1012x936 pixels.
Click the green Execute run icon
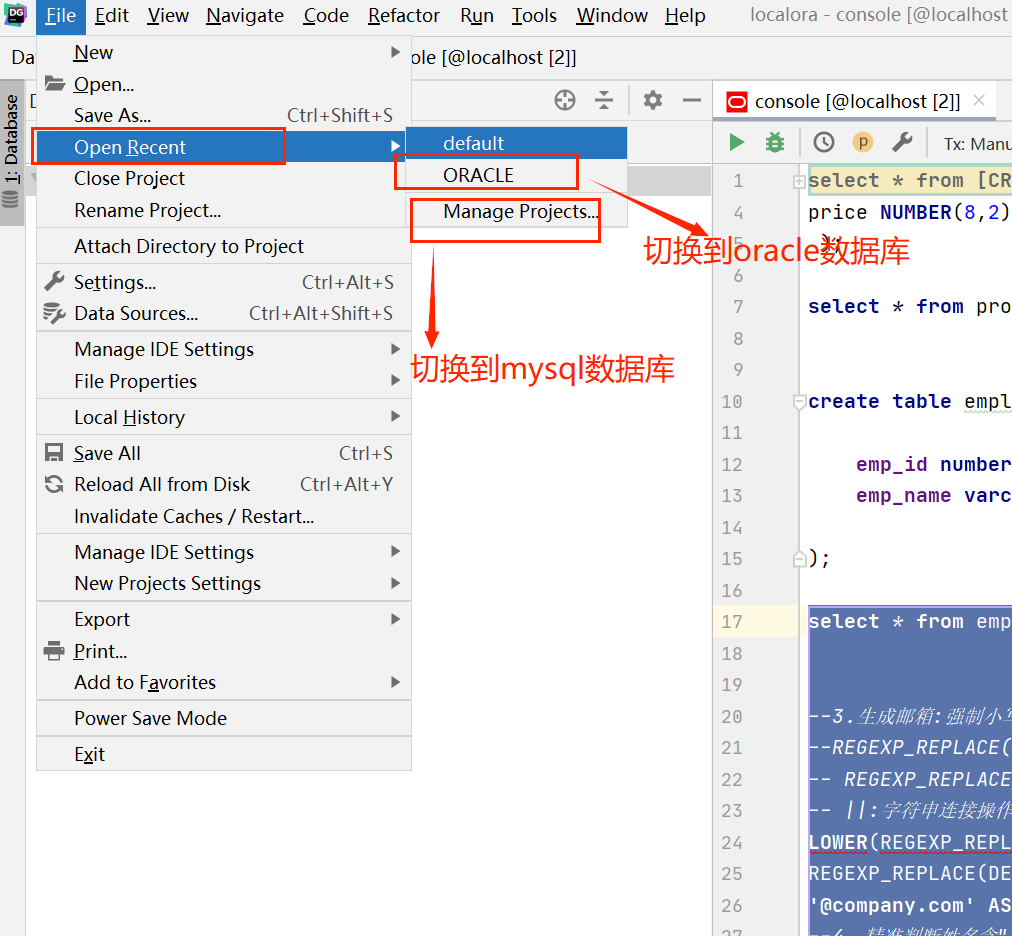pyautogui.click(x=736, y=142)
